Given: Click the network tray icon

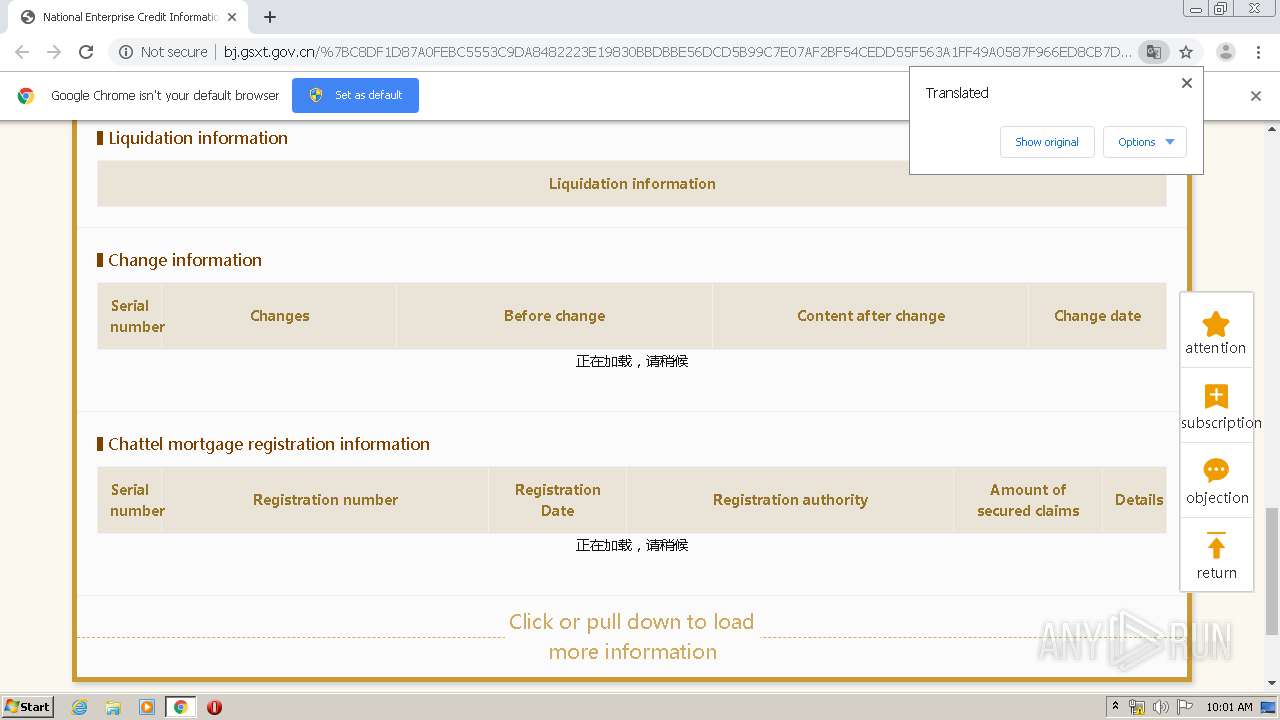Looking at the screenshot, I should click(1137, 707).
